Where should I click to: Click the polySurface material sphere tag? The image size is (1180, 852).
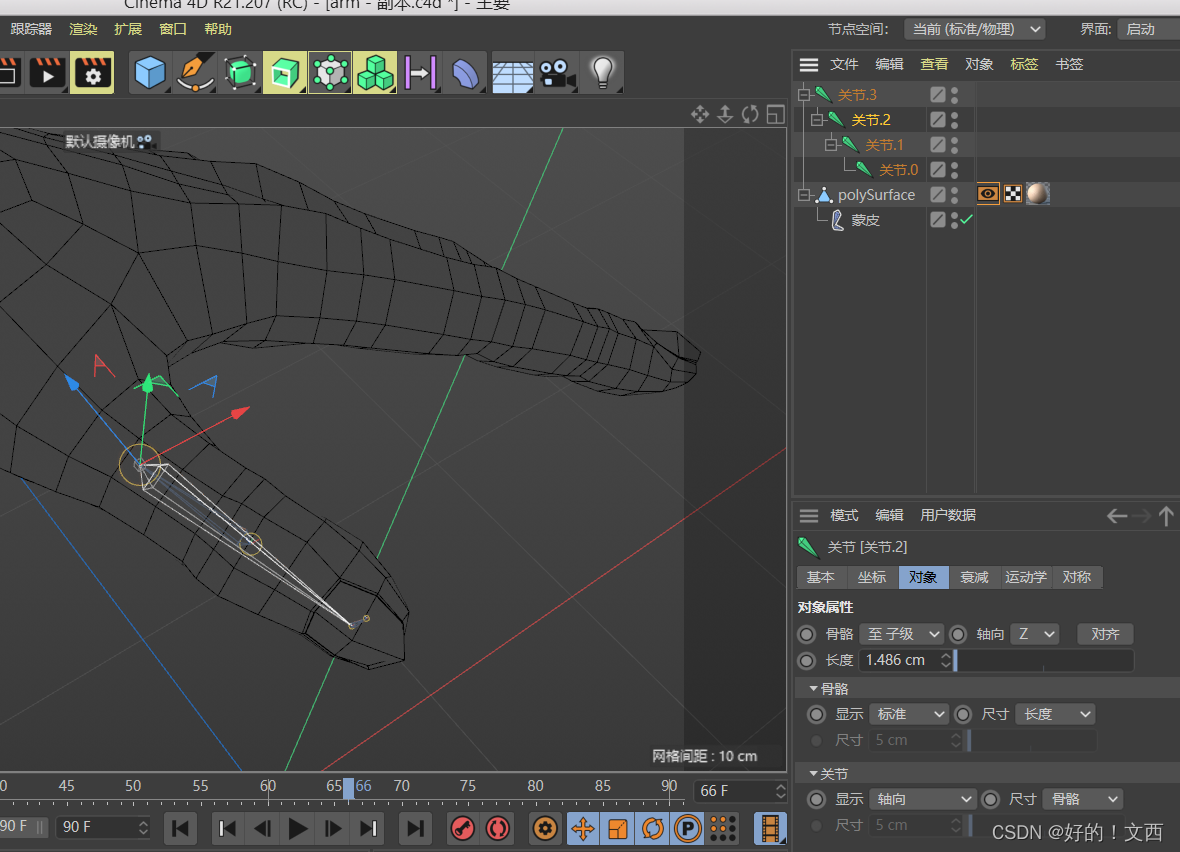(x=1037, y=194)
